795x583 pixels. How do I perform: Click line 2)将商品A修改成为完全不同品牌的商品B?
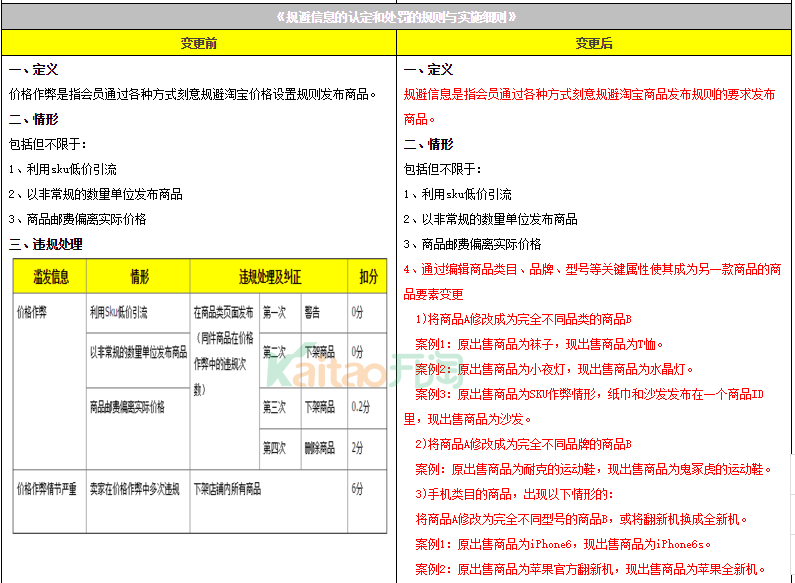pos(523,445)
